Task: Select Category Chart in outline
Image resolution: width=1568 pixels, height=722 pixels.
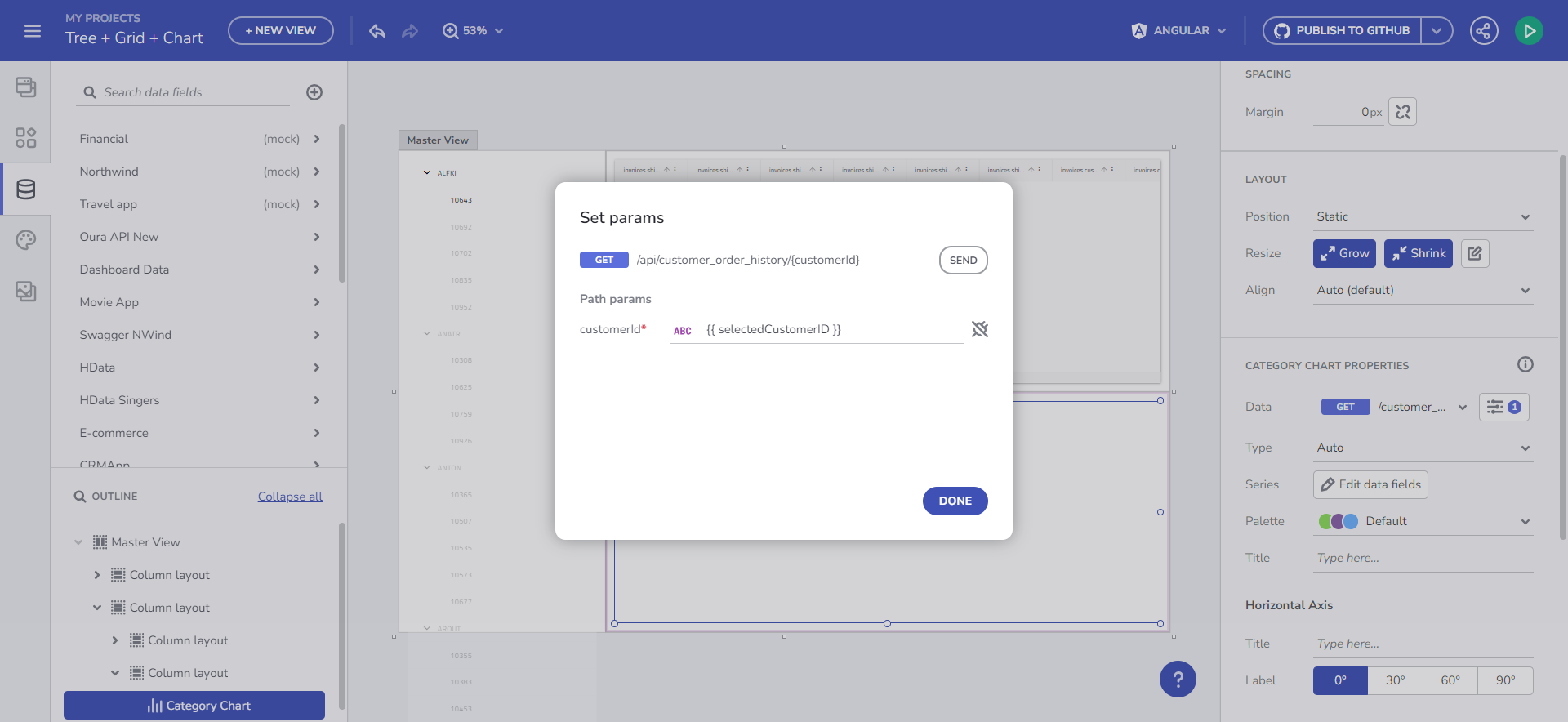Action: (194, 706)
